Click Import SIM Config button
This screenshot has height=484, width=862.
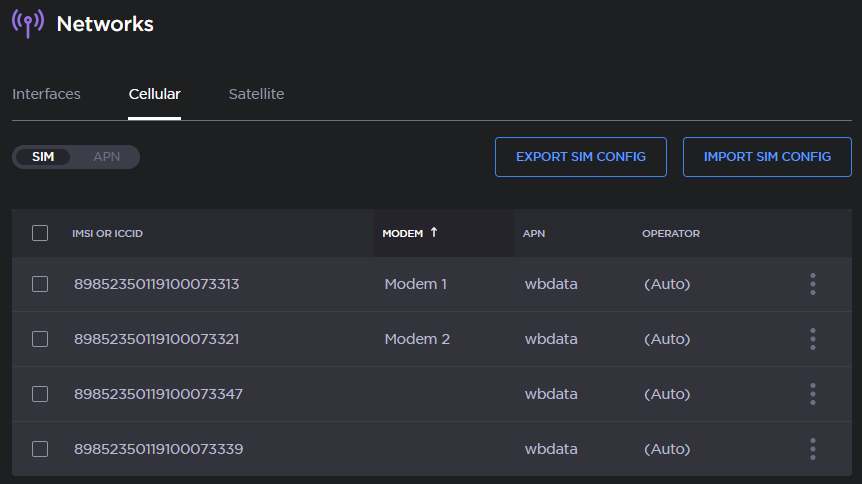point(767,157)
